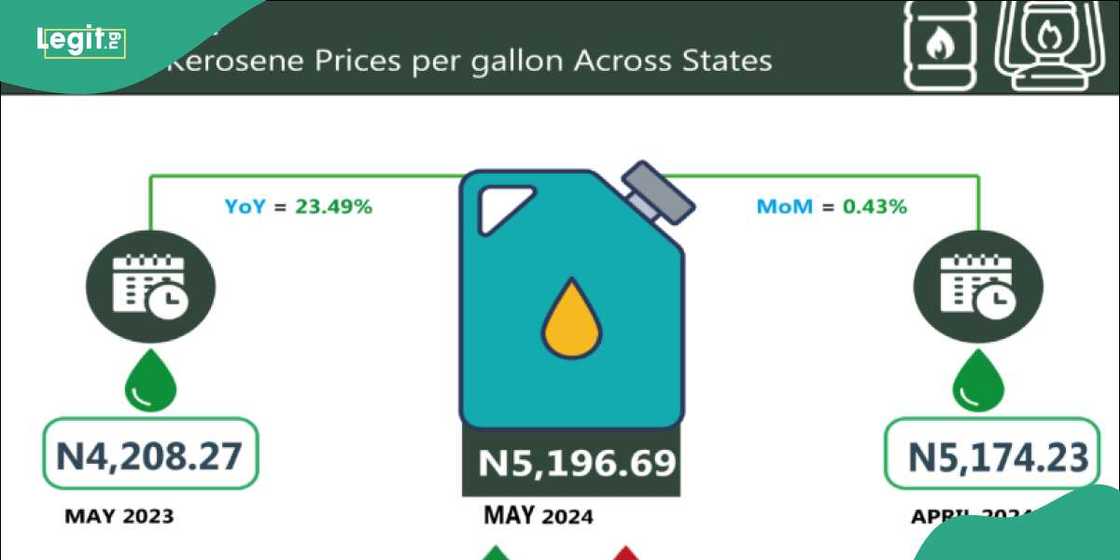
Task: Click the gray cap of the jerrycan
Action: (x=657, y=193)
